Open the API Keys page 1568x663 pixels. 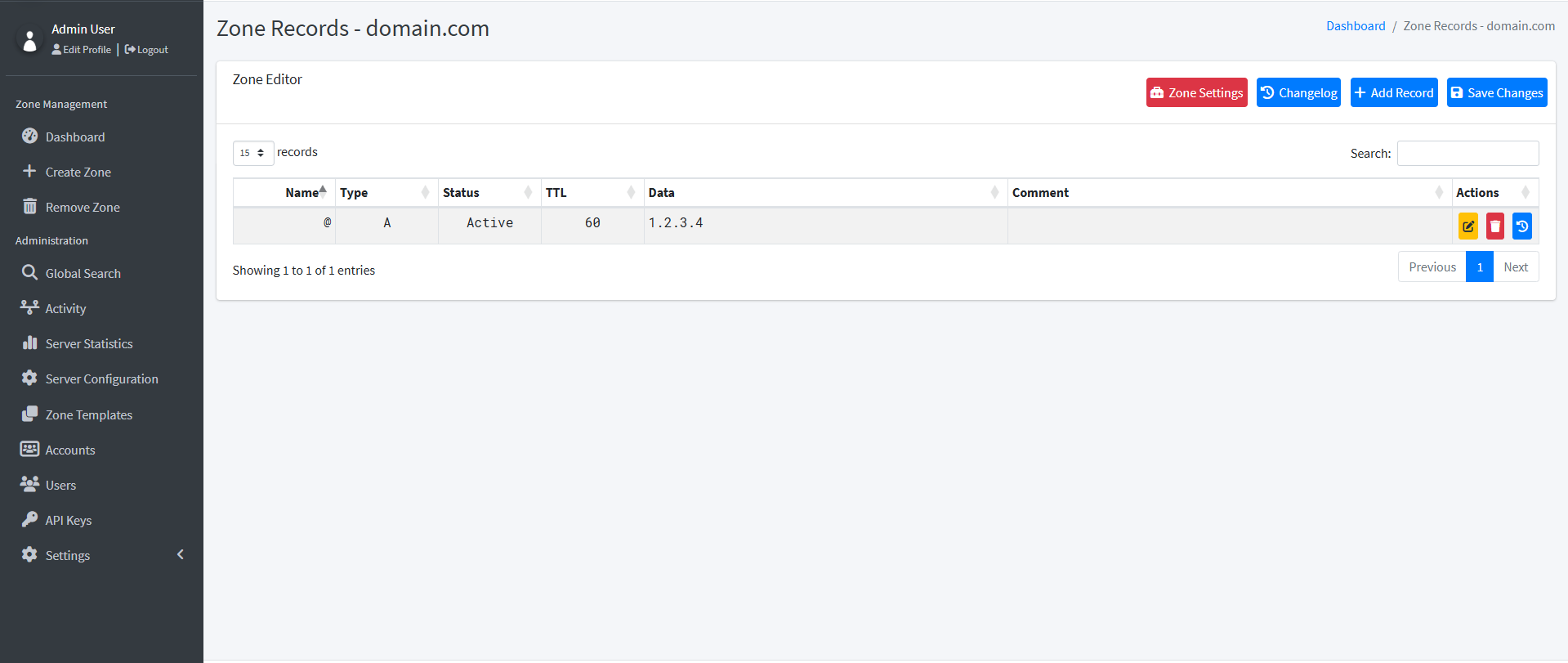pyautogui.click(x=69, y=521)
